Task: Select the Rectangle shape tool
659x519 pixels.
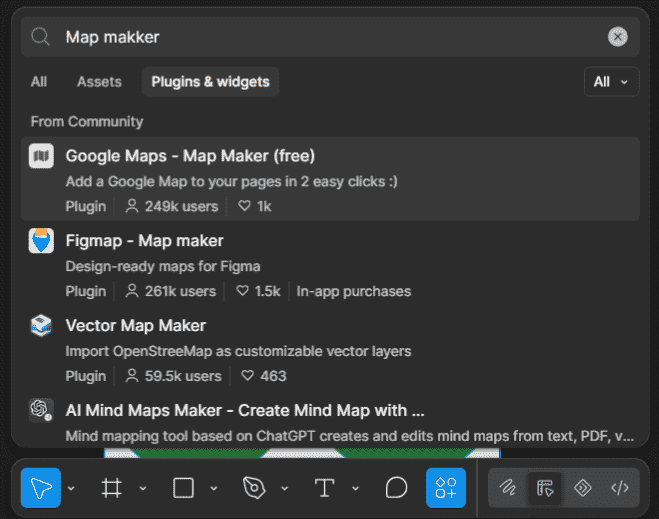Action: click(183, 488)
